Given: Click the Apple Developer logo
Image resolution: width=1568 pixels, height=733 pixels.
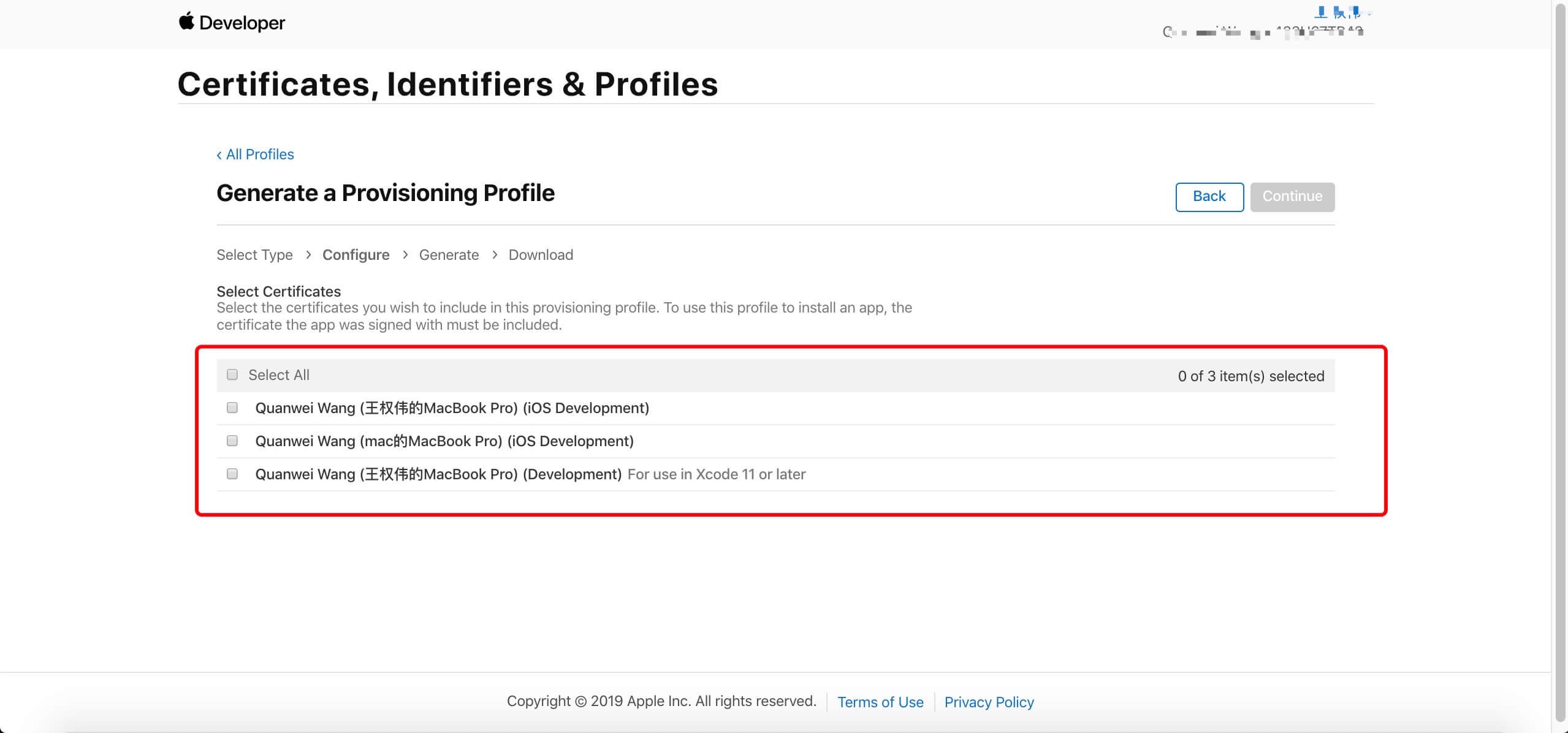Looking at the screenshot, I should click(x=232, y=23).
